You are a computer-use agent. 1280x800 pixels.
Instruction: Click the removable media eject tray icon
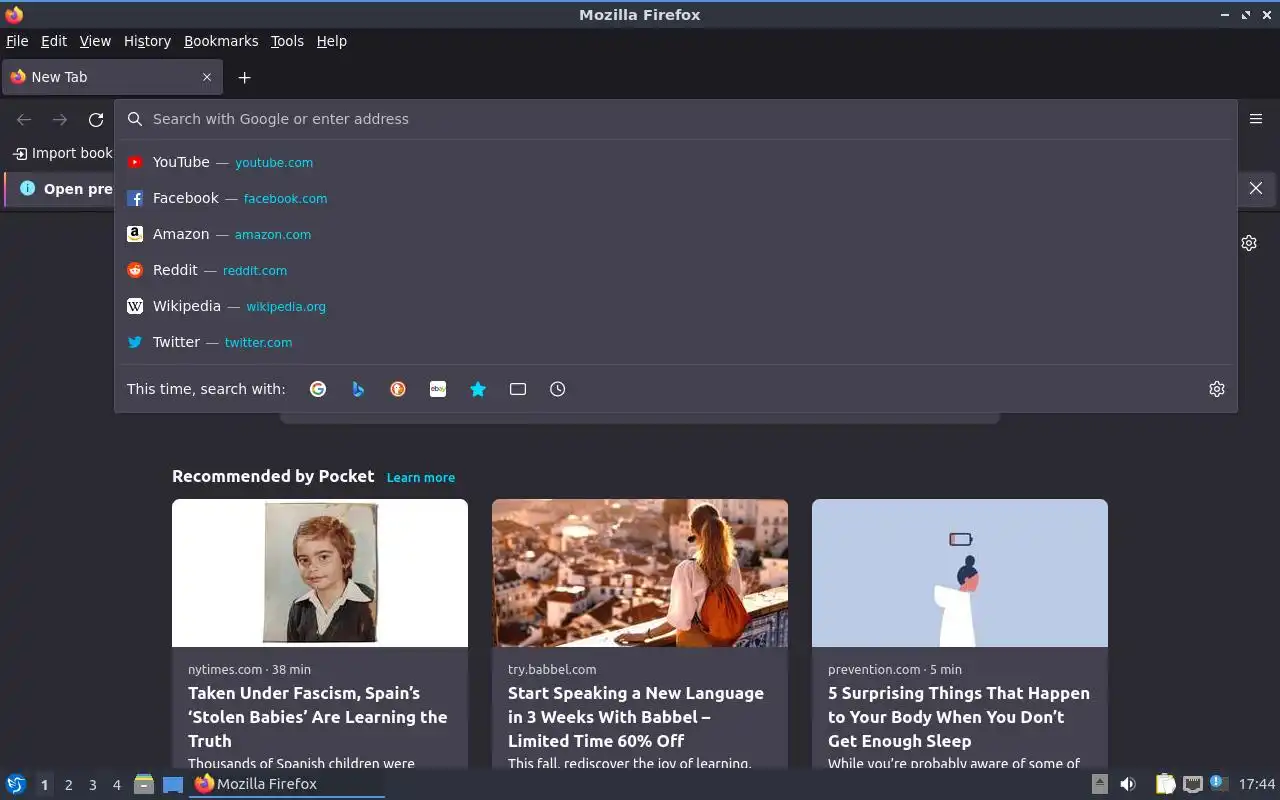tap(1099, 784)
